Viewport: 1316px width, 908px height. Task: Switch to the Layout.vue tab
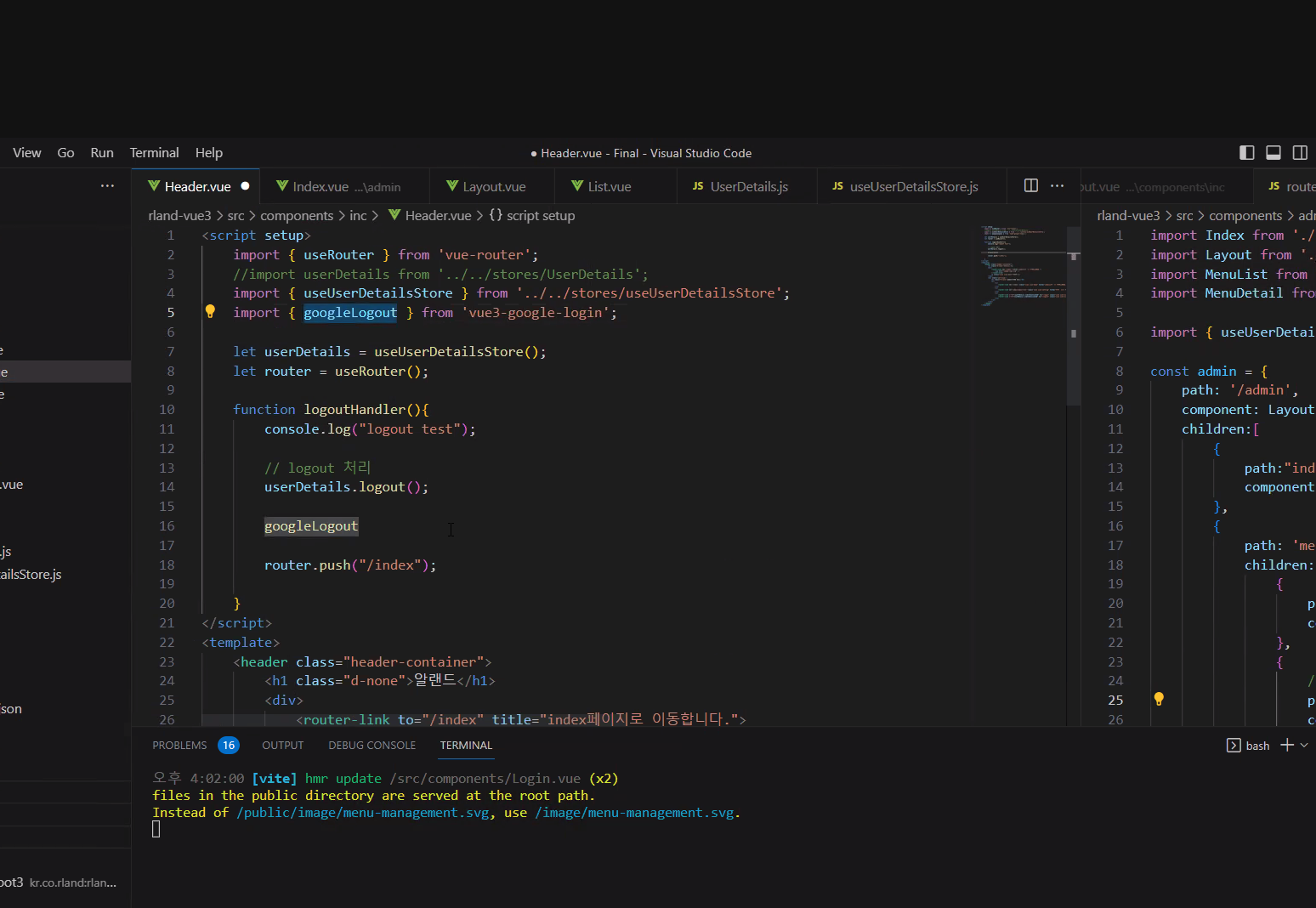click(x=492, y=186)
